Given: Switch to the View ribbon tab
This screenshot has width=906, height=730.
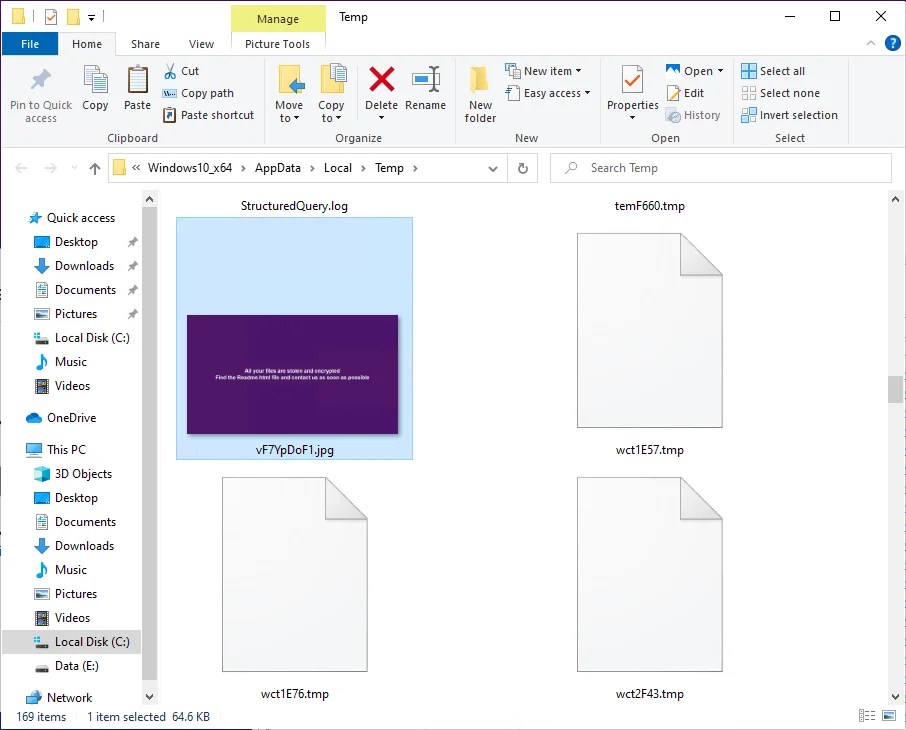Looking at the screenshot, I should 201,44.
